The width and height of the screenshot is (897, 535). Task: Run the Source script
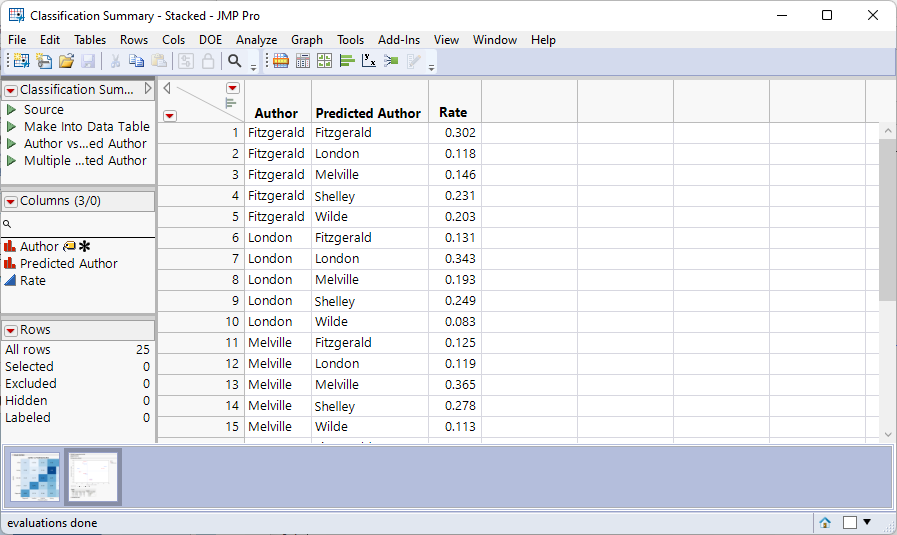tap(11, 109)
